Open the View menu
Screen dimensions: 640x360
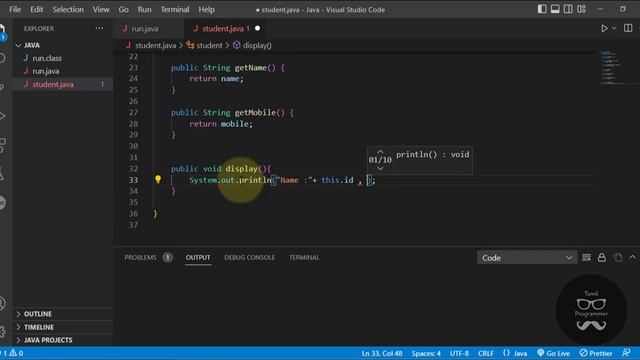click(101, 9)
